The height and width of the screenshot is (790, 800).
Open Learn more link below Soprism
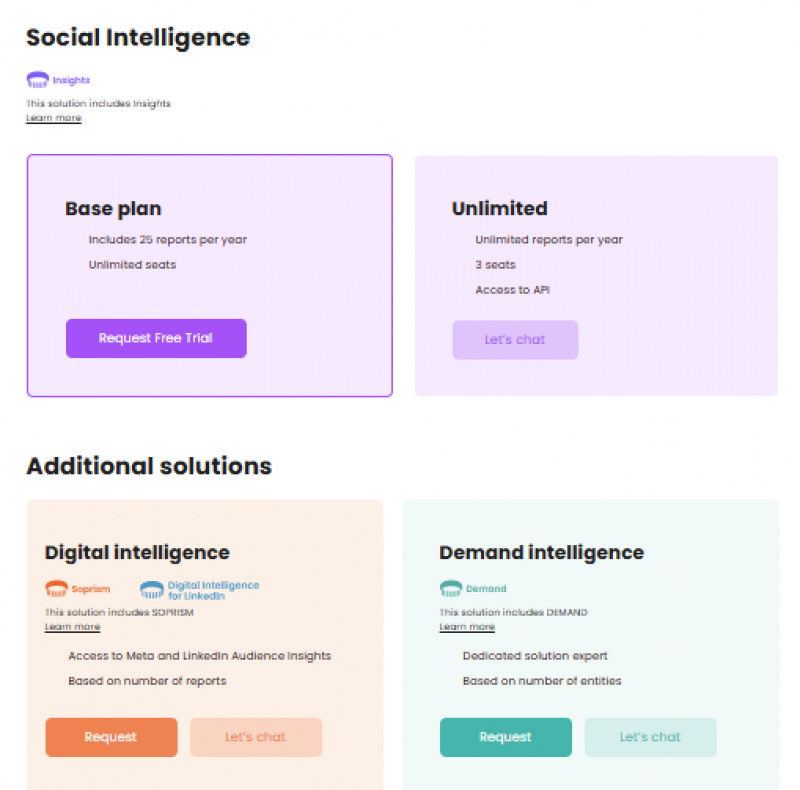coord(72,627)
